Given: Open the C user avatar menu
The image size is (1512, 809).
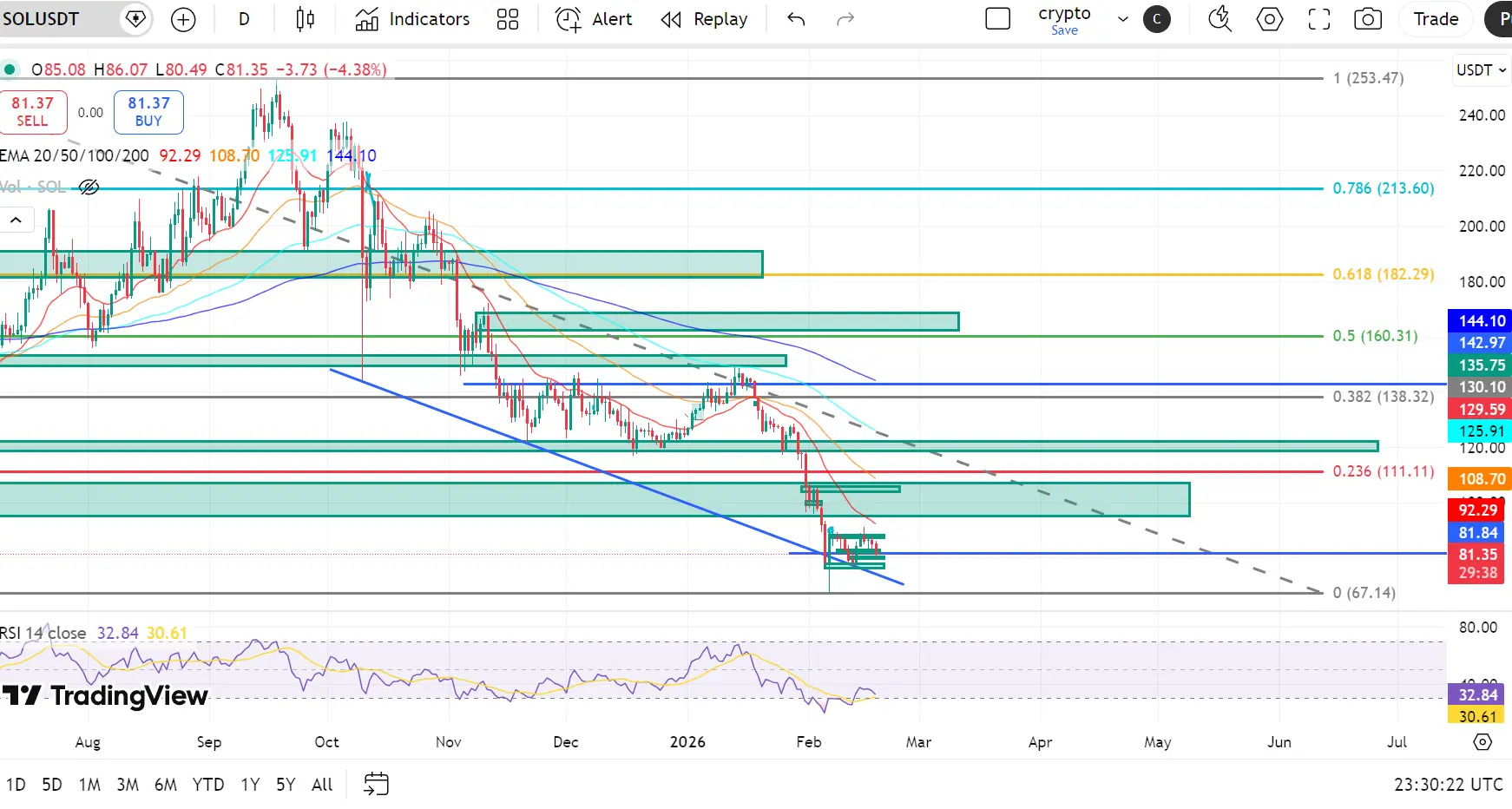Looking at the screenshot, I should point(1156,19).
